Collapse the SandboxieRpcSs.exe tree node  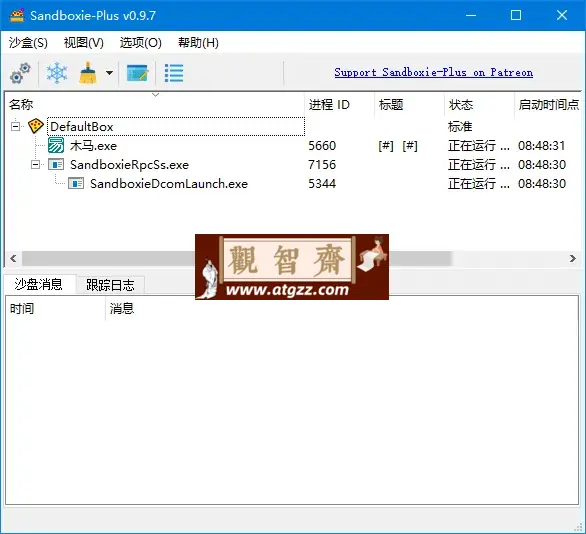35,164
